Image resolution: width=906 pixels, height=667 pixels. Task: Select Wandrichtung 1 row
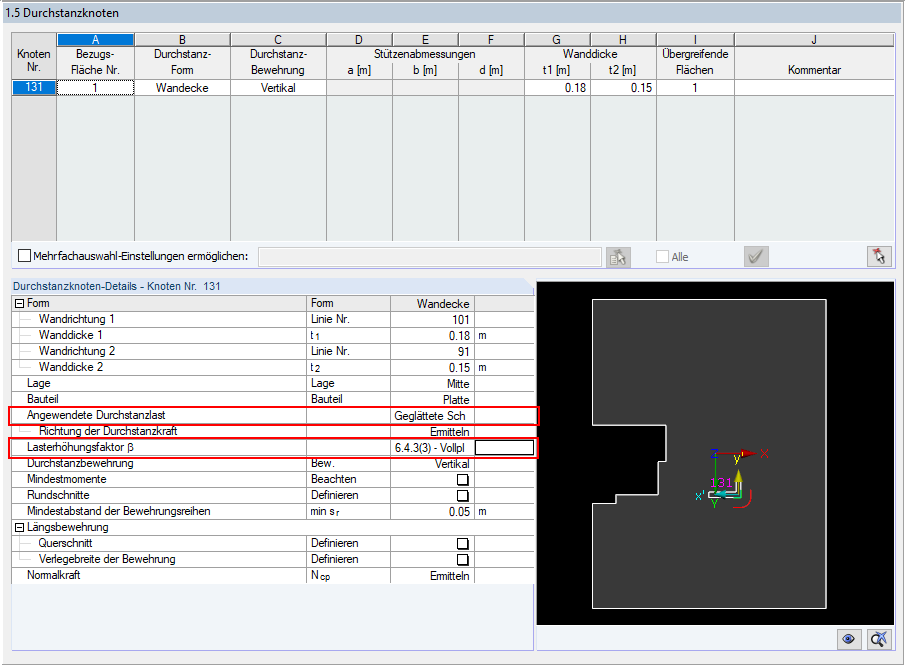272,319
